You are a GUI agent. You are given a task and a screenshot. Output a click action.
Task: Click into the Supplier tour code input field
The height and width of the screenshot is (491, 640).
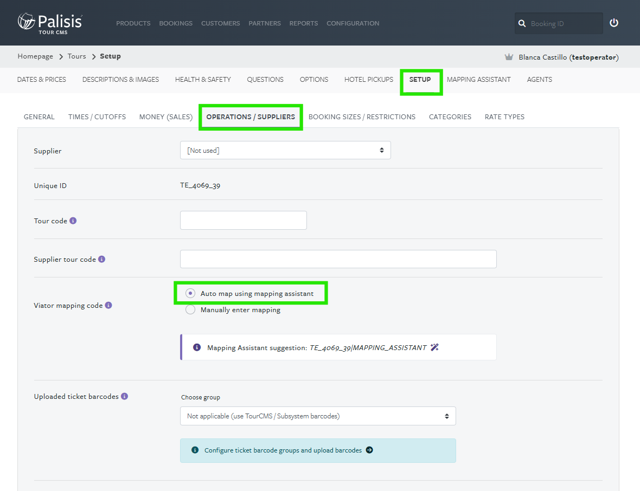click(x=338, y=259)
